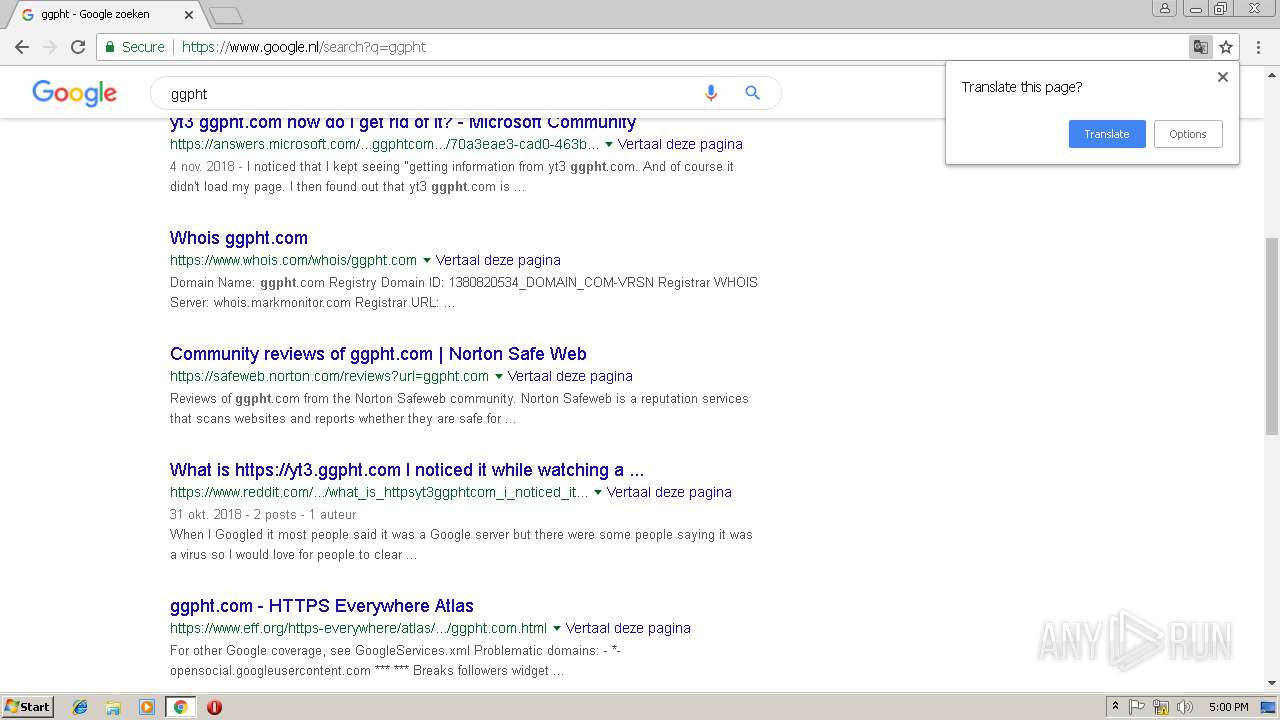Click the Action Center flag tray icon
Viewport: 1280px width, 720px height.
click(1137, 707)
